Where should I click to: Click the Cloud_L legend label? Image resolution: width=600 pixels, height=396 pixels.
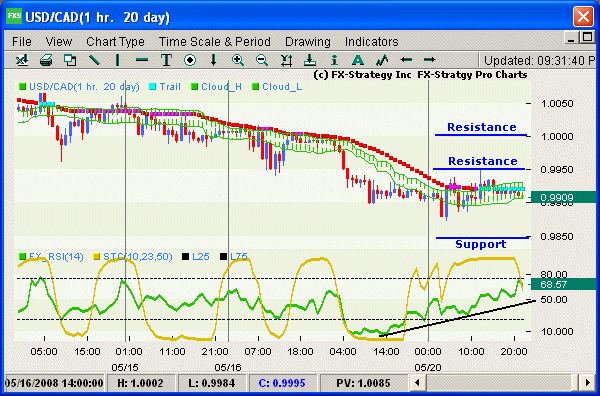282,87
